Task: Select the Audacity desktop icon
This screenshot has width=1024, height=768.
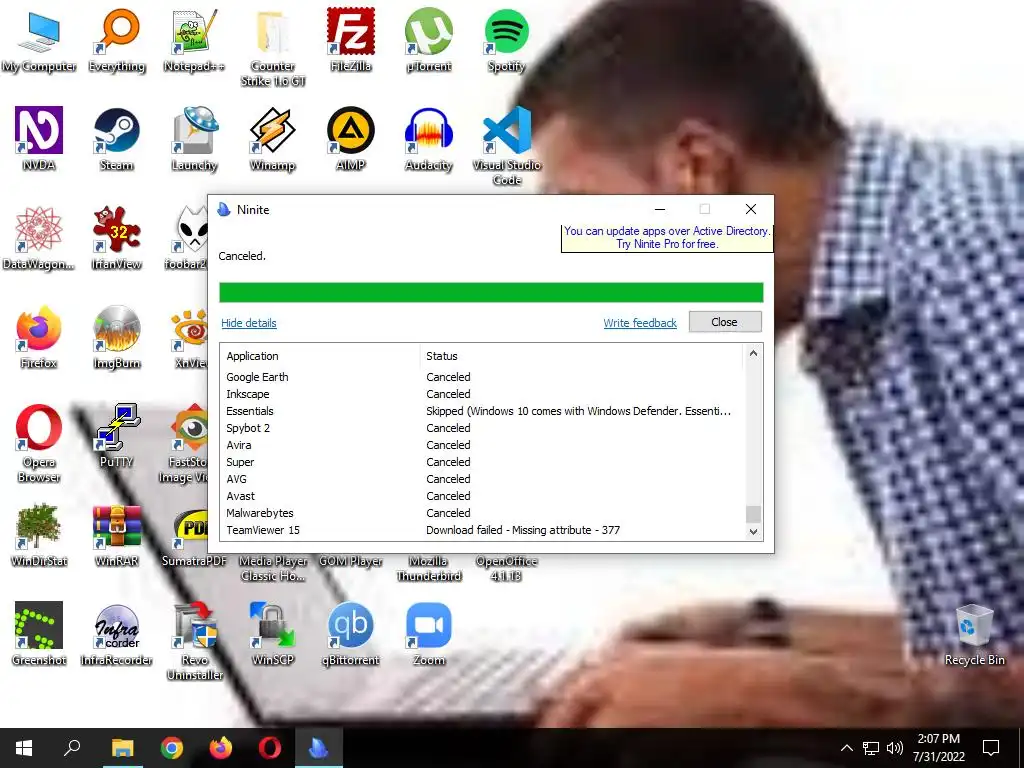Action: 428,139
